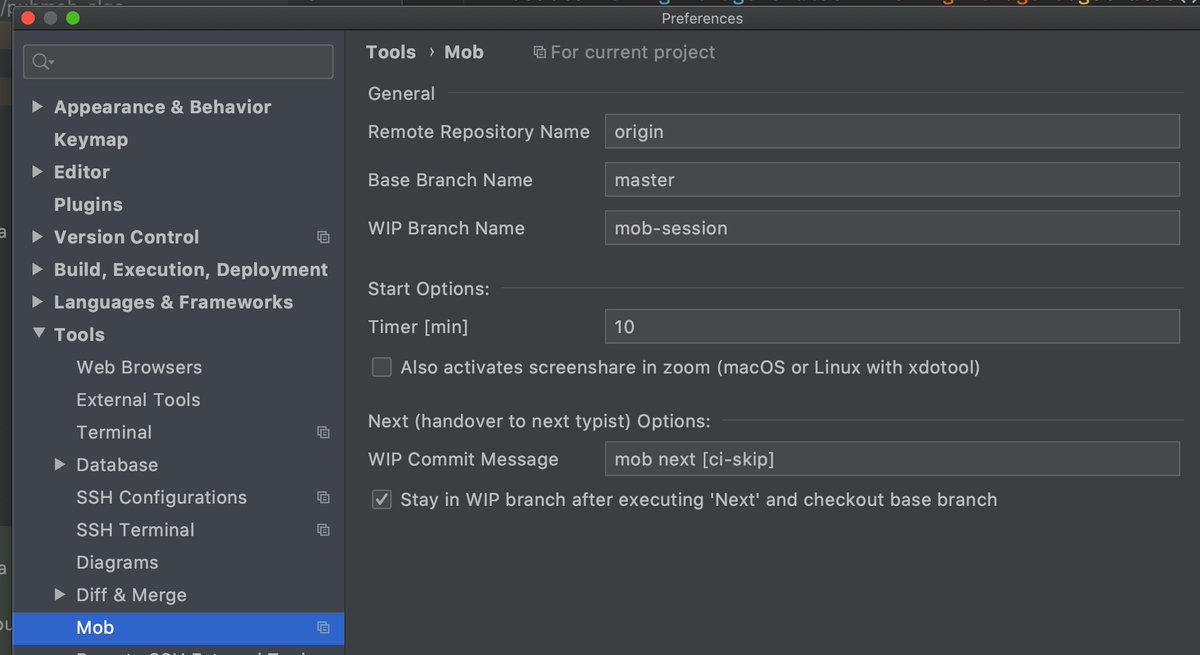Click project-level icon next to SSH Configurations
Image resolution: width=1200 pixels, height=655 pixels.
click(x=323, y=497)
